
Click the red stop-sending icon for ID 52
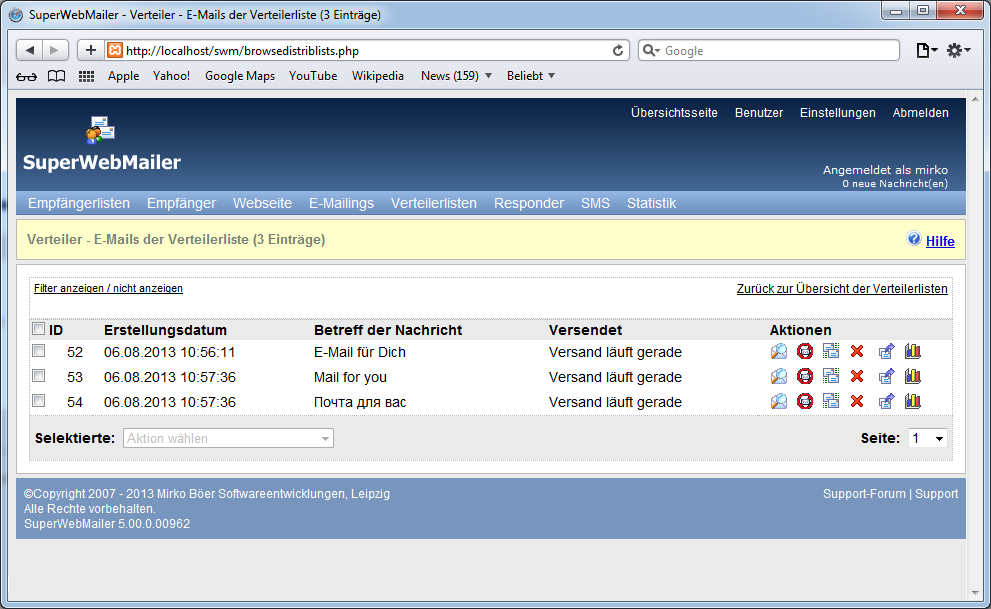pos(805,351)
